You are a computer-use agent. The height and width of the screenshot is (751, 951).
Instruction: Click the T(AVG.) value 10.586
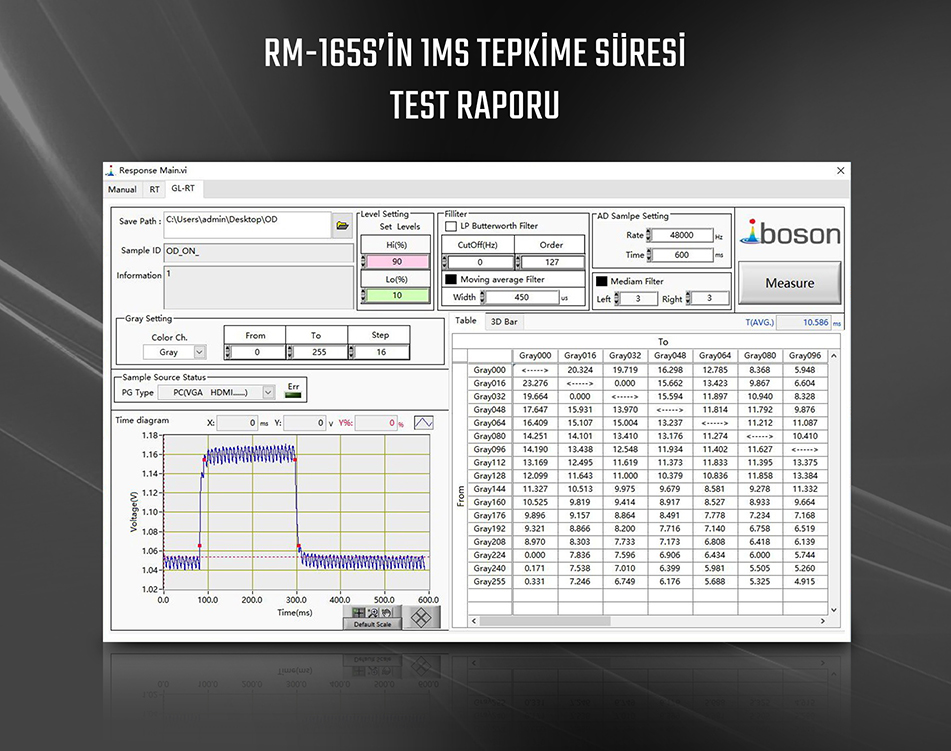(x=804, y=323)
